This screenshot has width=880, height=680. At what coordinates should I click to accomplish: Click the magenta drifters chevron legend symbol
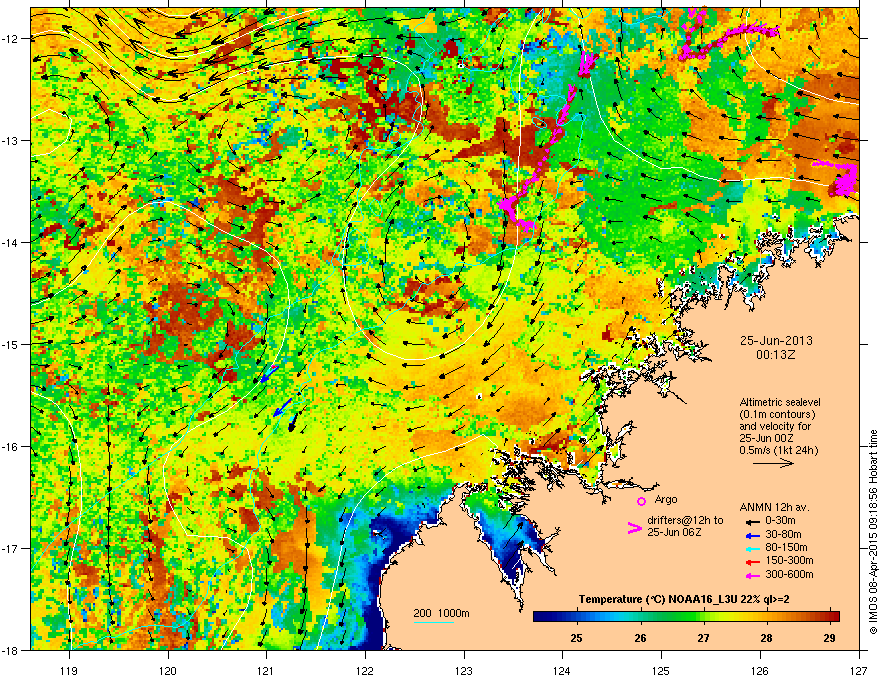[634, 527]
